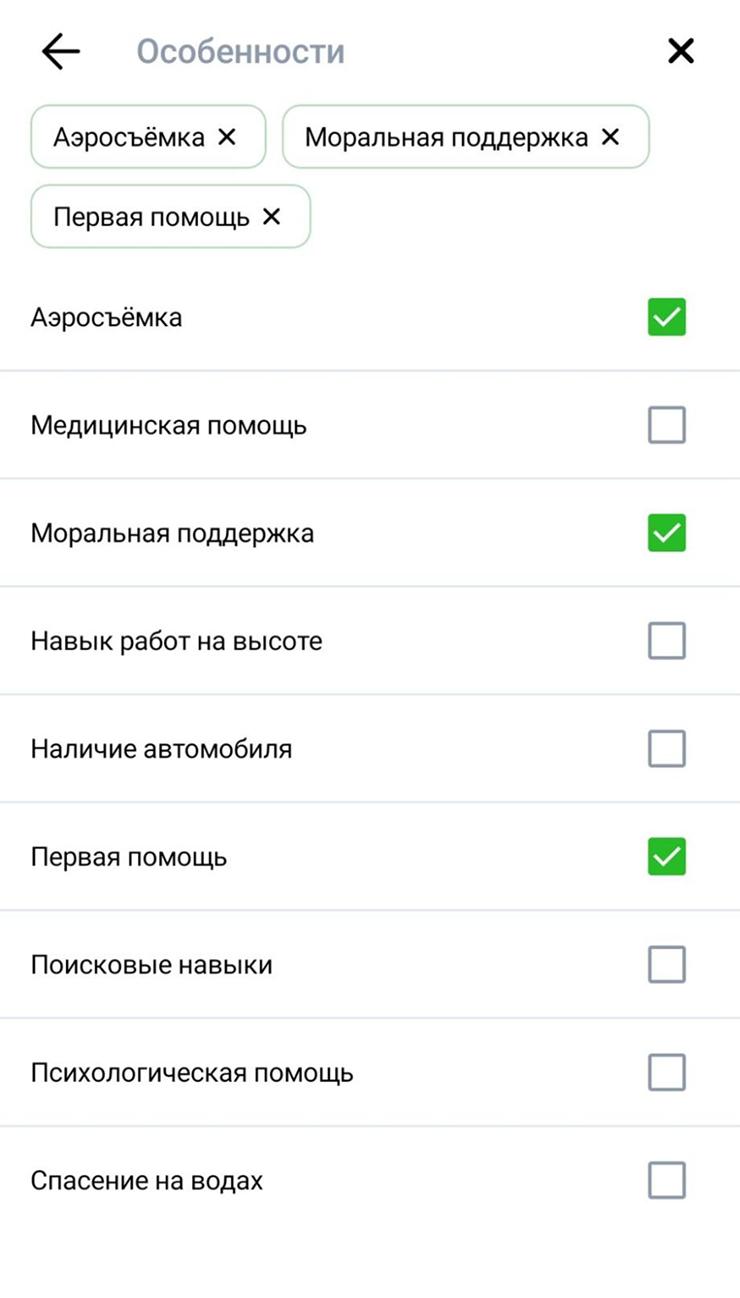
Task: Tap the back arrow icon
Action: tap(61, 52)
